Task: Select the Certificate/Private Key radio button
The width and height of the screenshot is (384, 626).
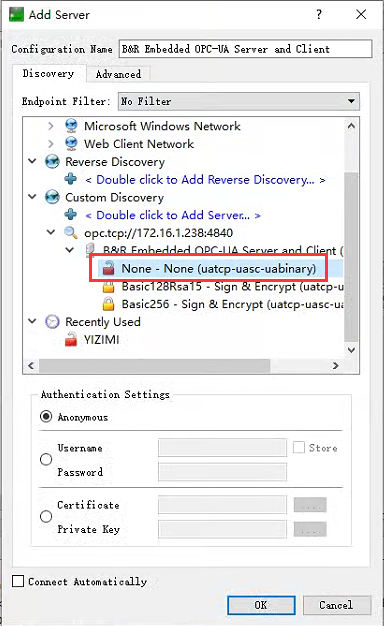Action: point(46,517)
